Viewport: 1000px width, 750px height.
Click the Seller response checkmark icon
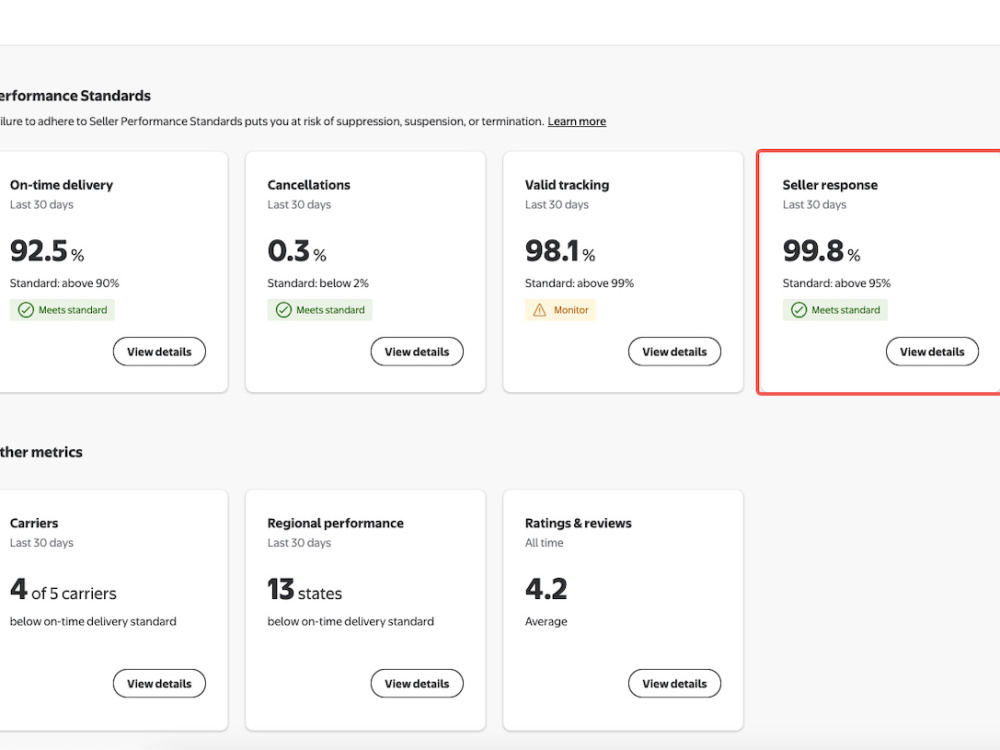(x=798, y=310)
